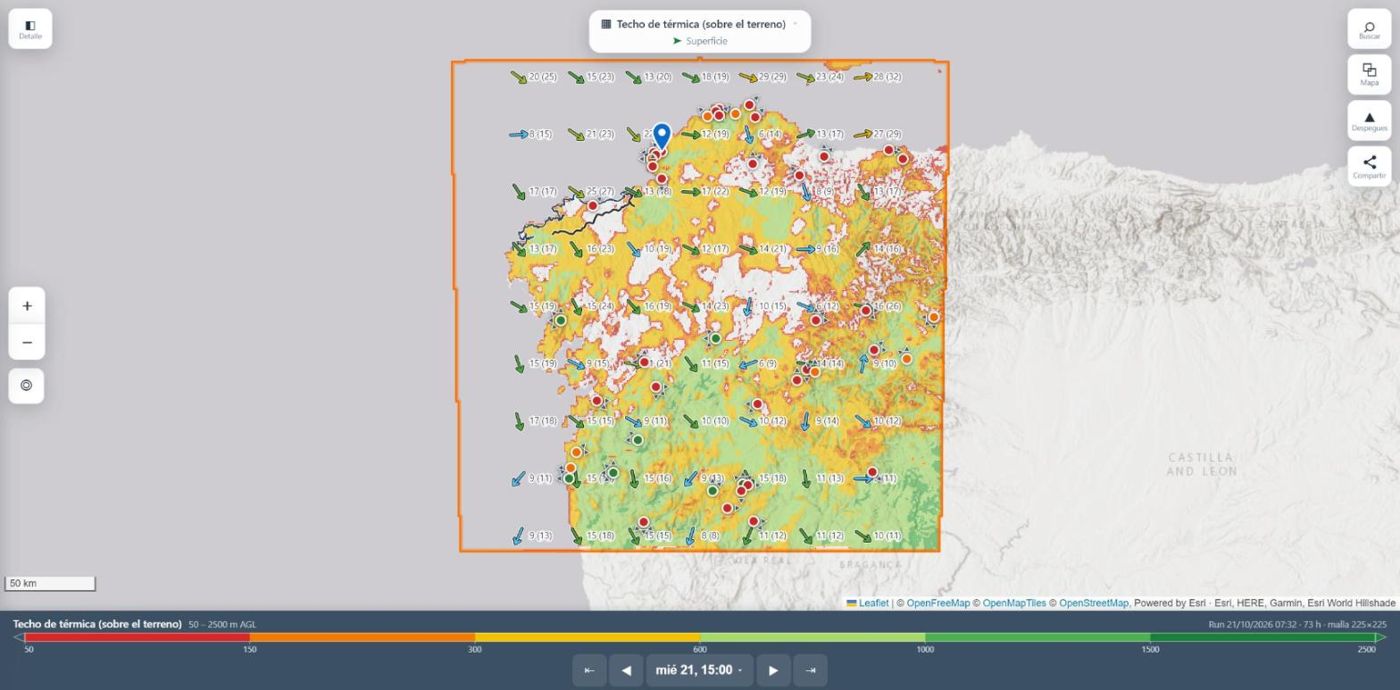Open the Buscar search tool
The width and height of the screenshot is (1400, 690).
point(1369,29)
